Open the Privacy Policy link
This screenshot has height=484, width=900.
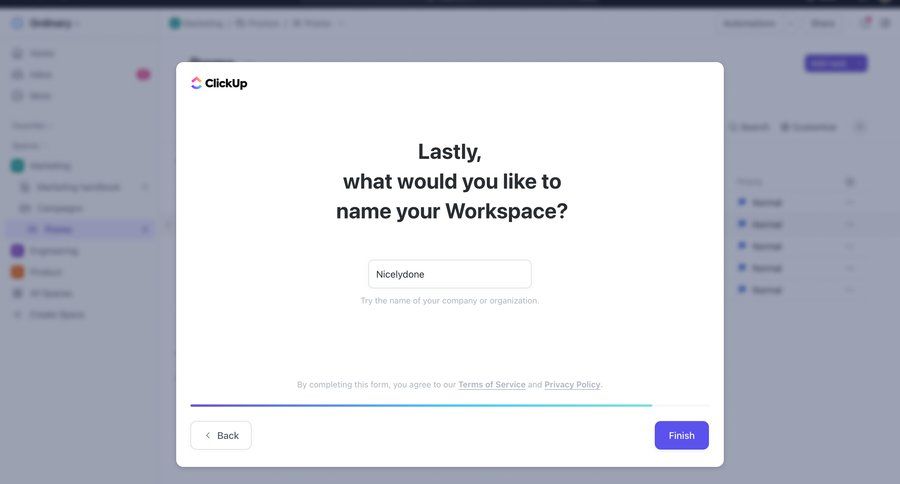[x=572, y=385]
